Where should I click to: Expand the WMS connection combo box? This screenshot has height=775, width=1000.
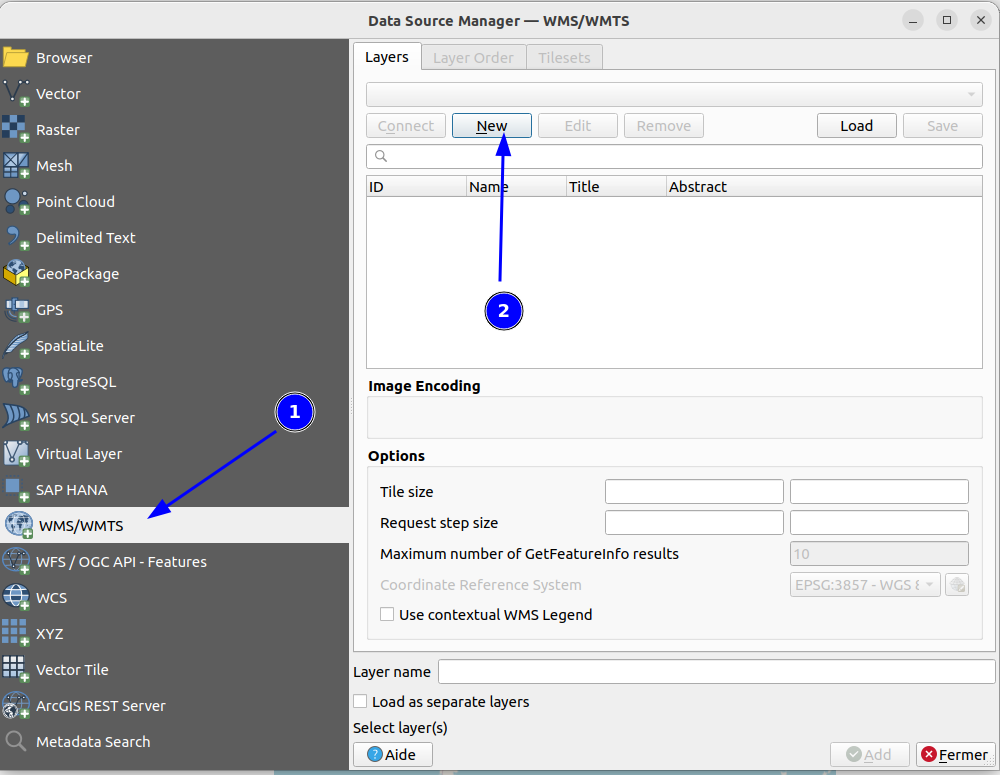674,94
